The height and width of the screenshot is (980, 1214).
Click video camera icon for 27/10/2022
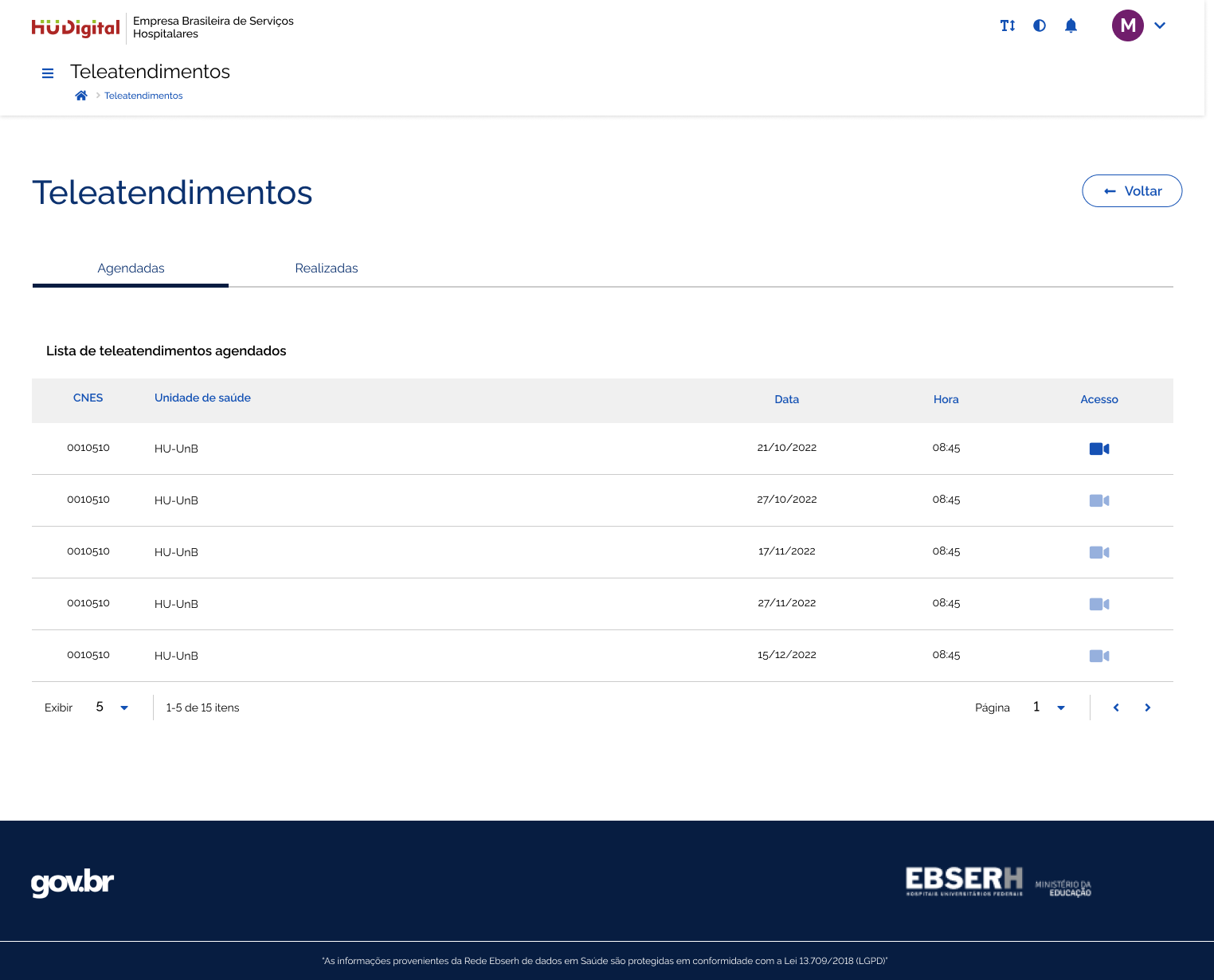pyautogui.click(x=1099, y=500)
